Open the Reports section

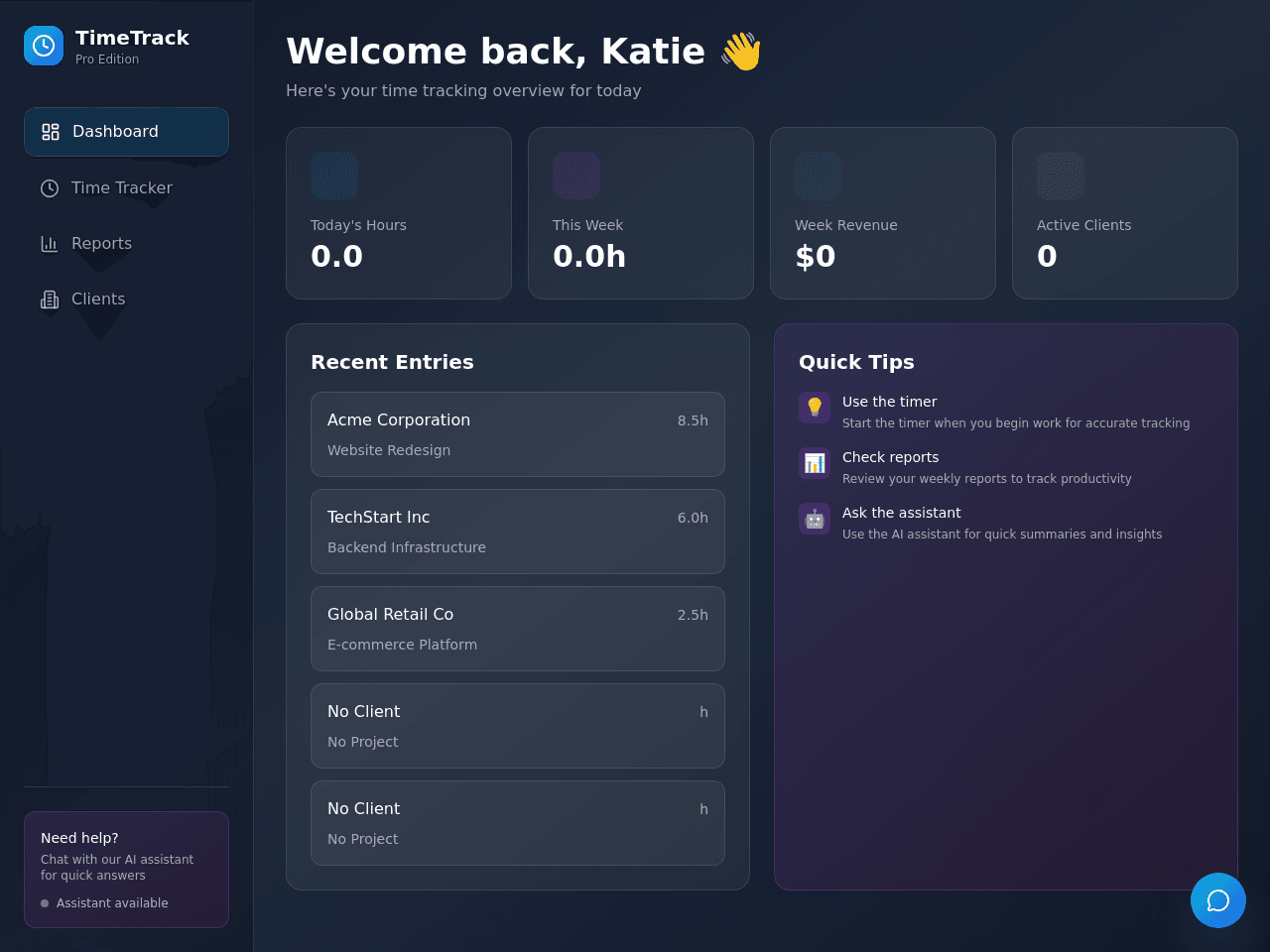tap(126, 244)
